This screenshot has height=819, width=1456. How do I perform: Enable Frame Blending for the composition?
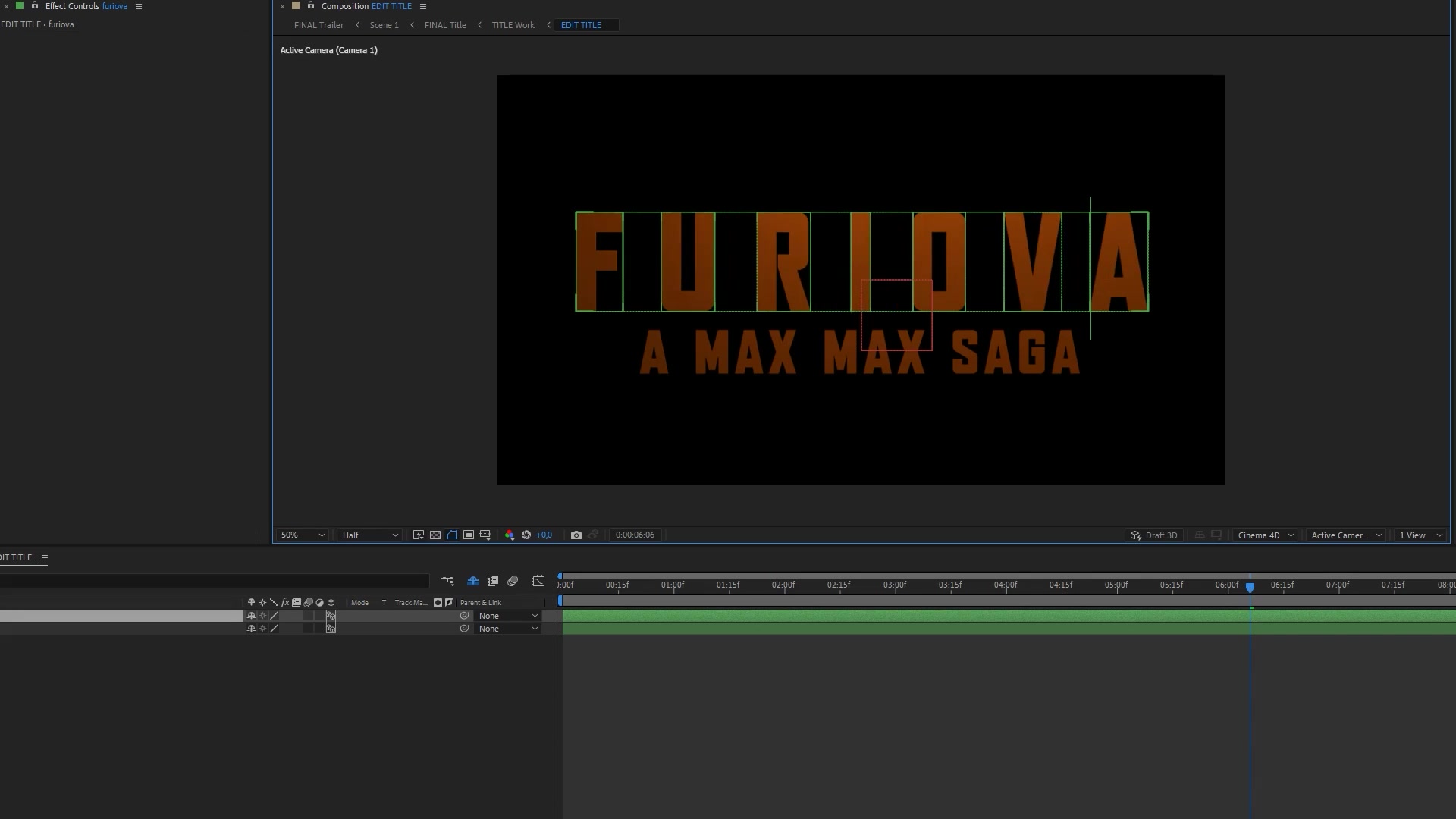[x=493, y=582]
